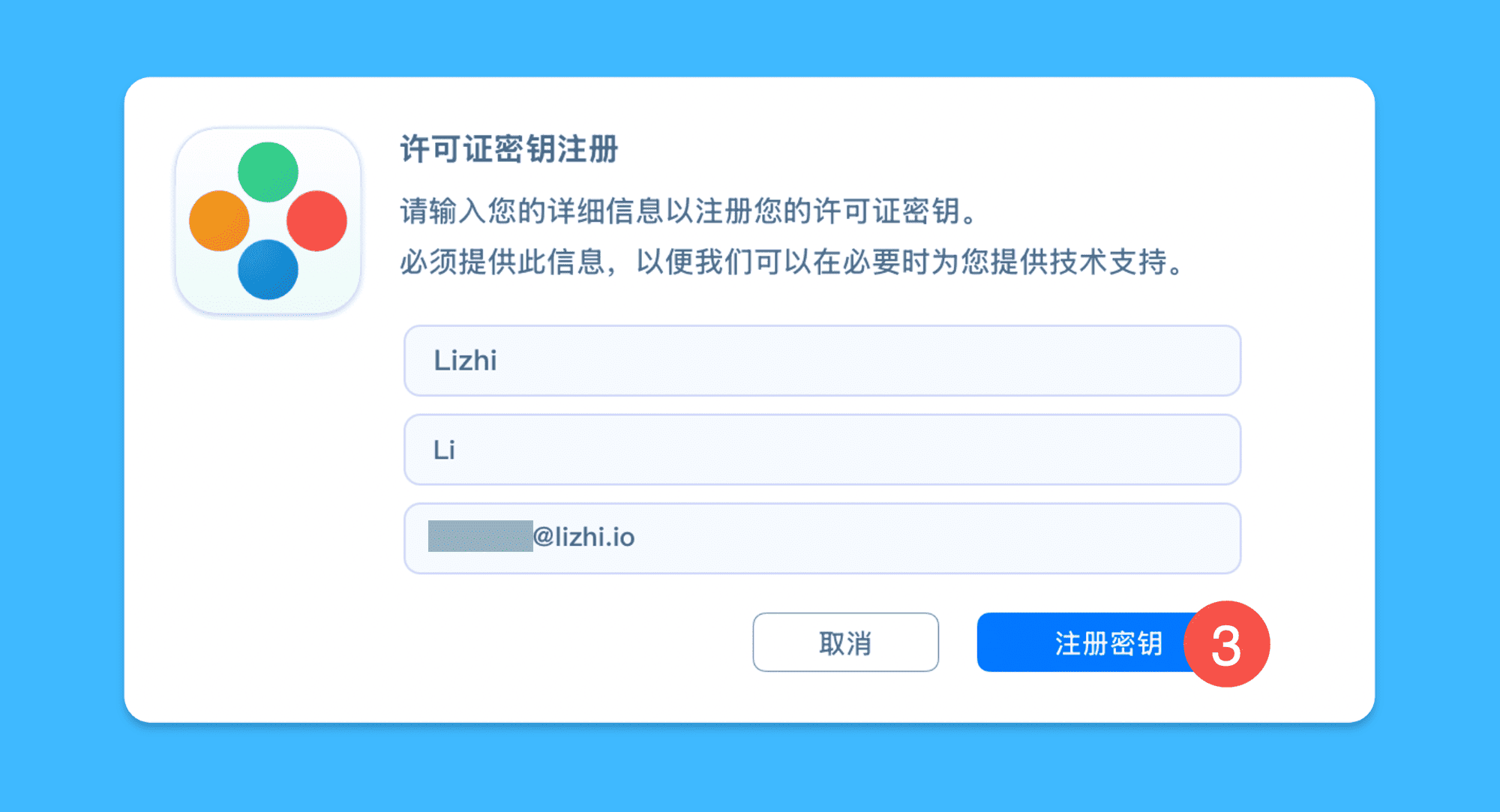Click the red dot in app icon
The height and width of the screenshot is (812, 1500).
pyautogui.click(x=316, y=220)
